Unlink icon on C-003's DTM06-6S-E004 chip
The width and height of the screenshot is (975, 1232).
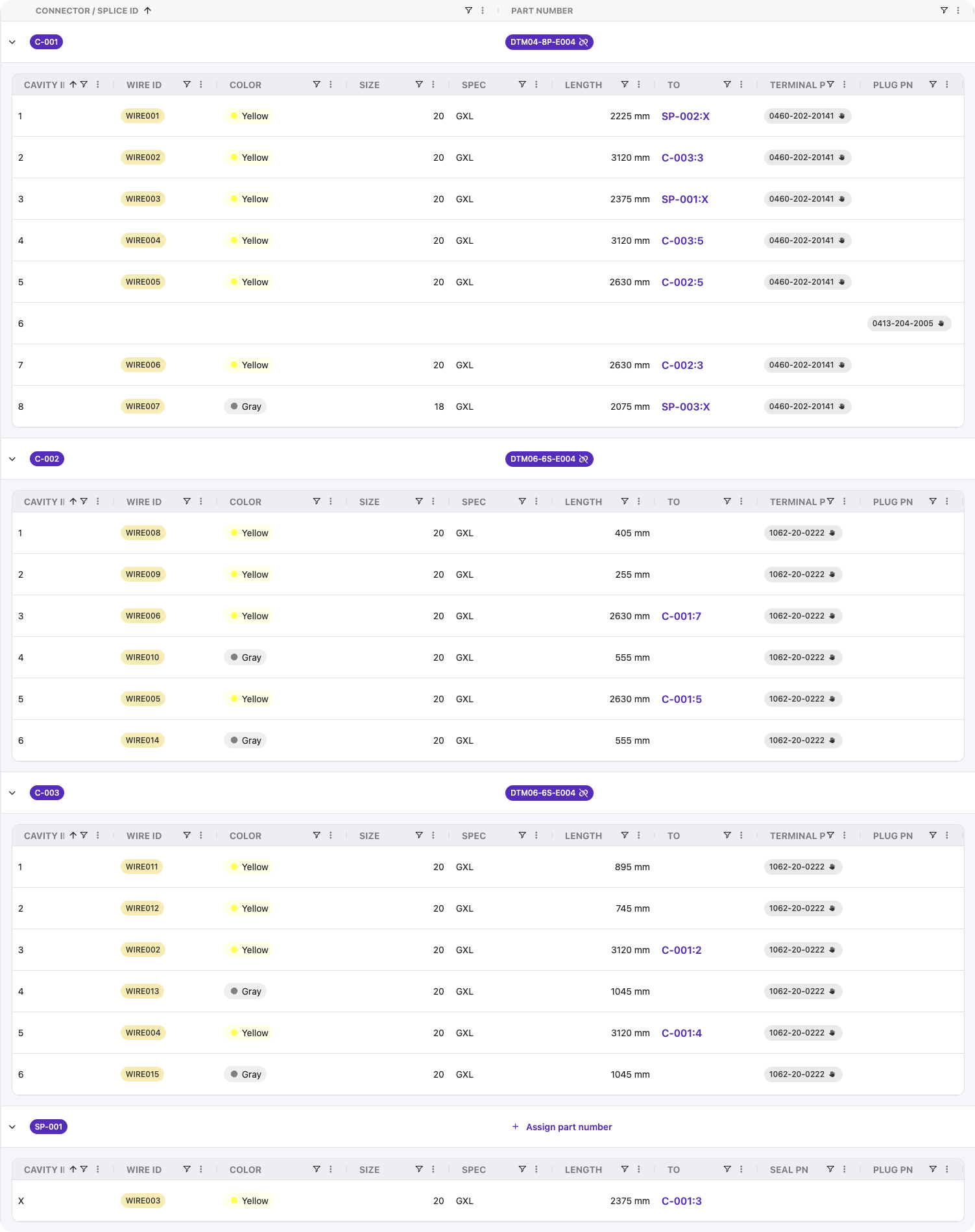pyautogui.click(x=584, y=793)
